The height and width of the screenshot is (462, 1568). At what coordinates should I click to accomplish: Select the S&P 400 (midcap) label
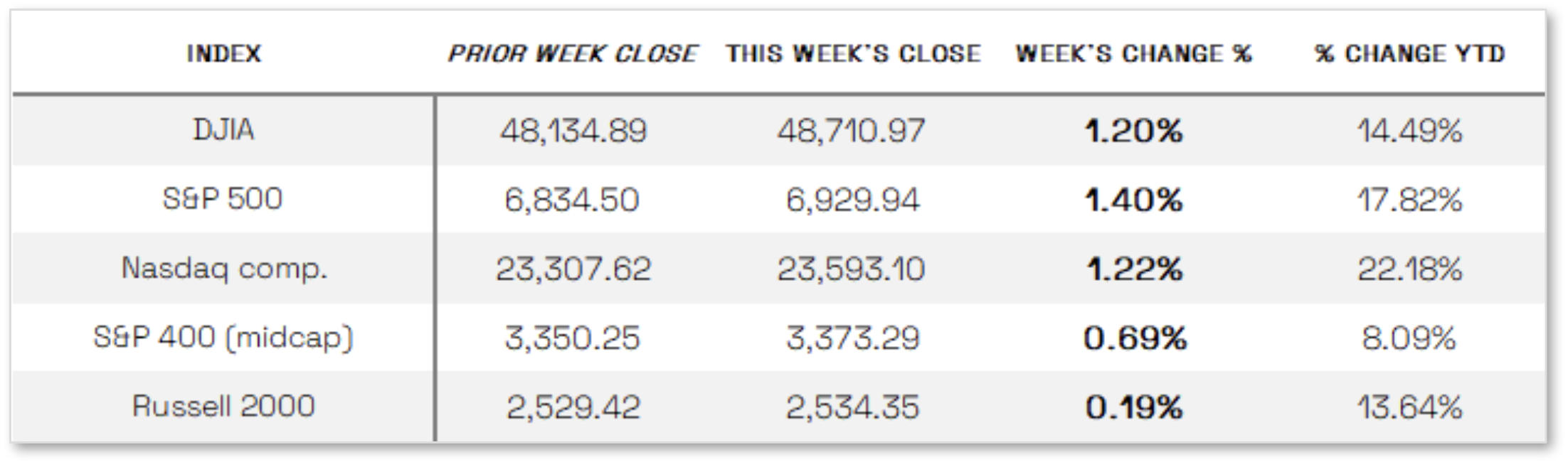(x=223, y=338)
